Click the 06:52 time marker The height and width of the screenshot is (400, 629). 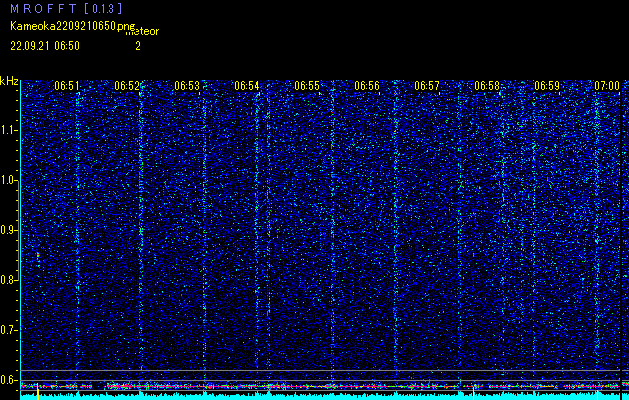[x=127, y=85]
